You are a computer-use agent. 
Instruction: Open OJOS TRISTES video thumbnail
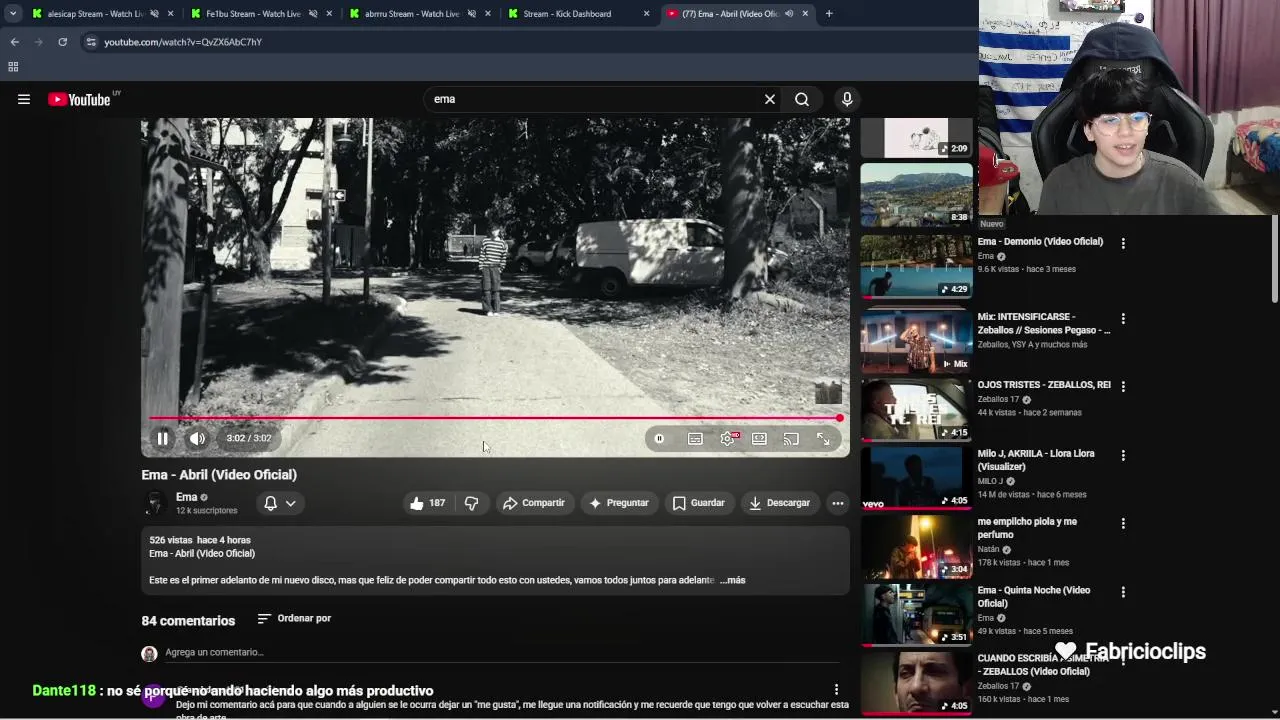(x=916, y=410)
